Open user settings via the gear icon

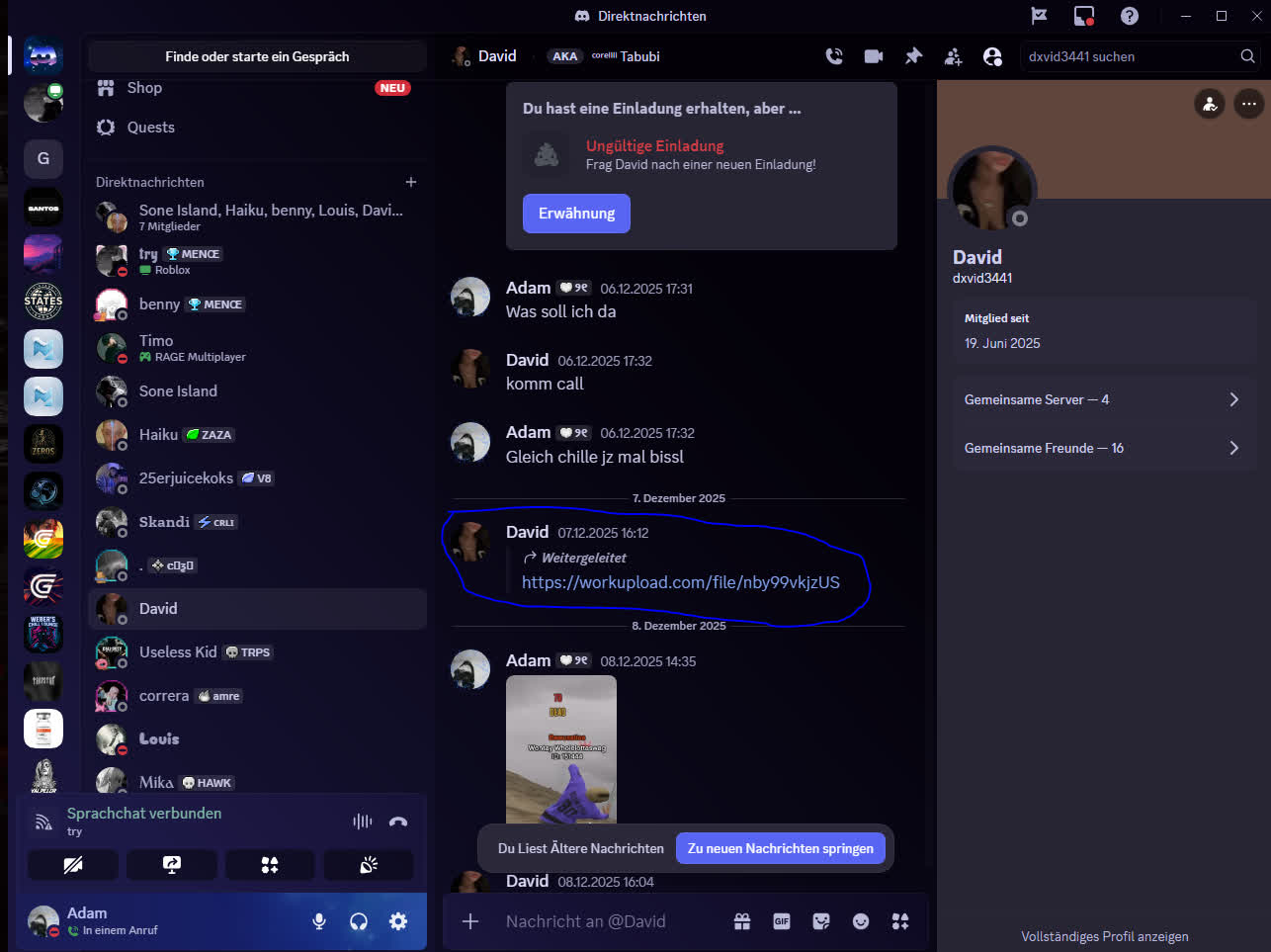click(x=398, y=920)
